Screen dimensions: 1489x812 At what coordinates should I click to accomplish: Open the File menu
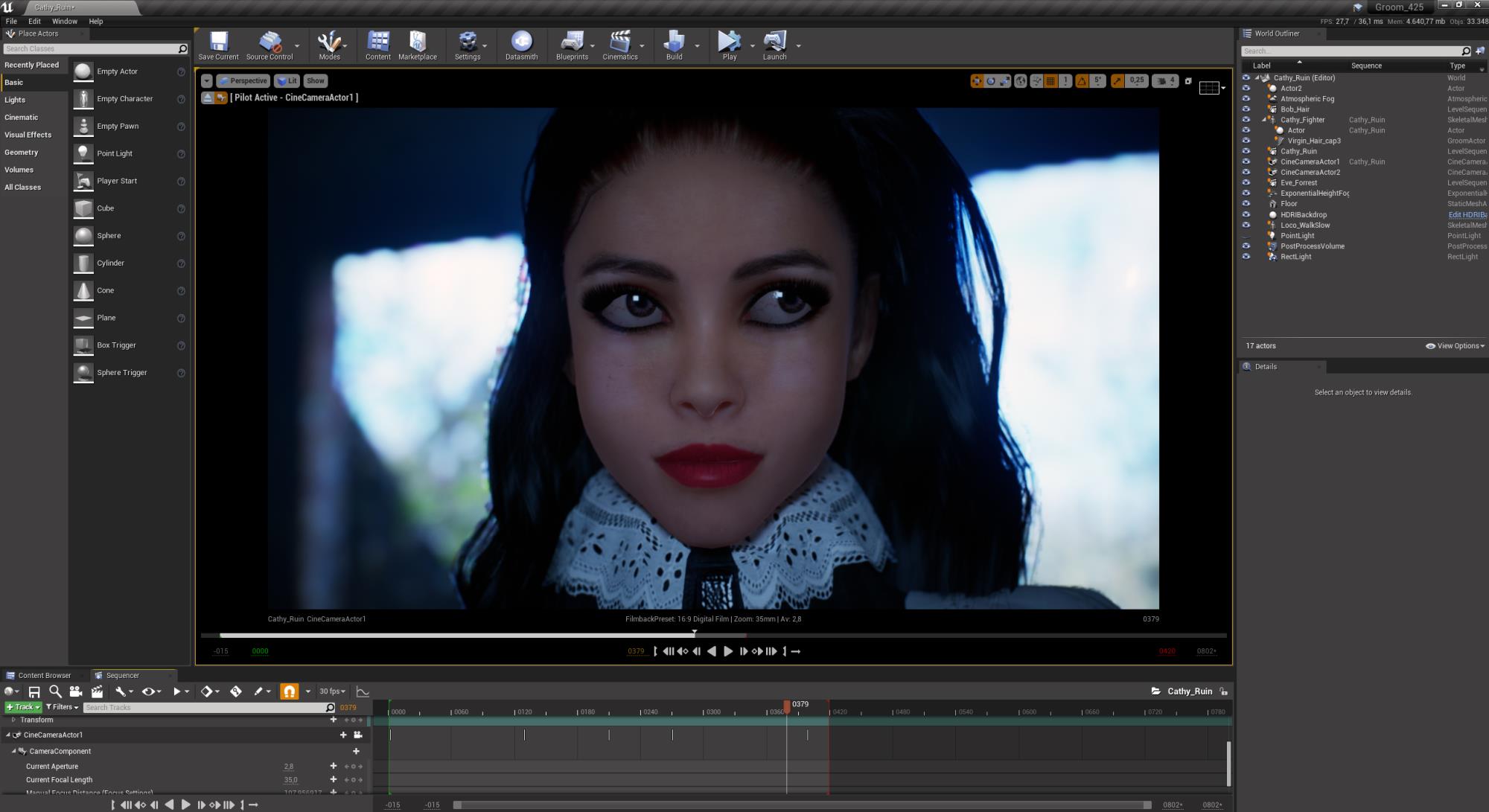(11, 22)
